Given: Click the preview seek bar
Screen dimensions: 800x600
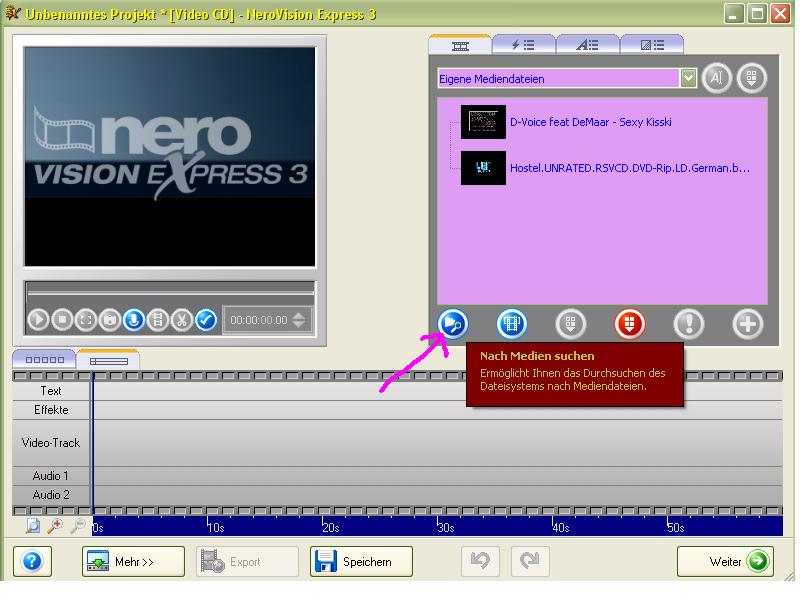Looking at the screenshot, I should (170, 292).
